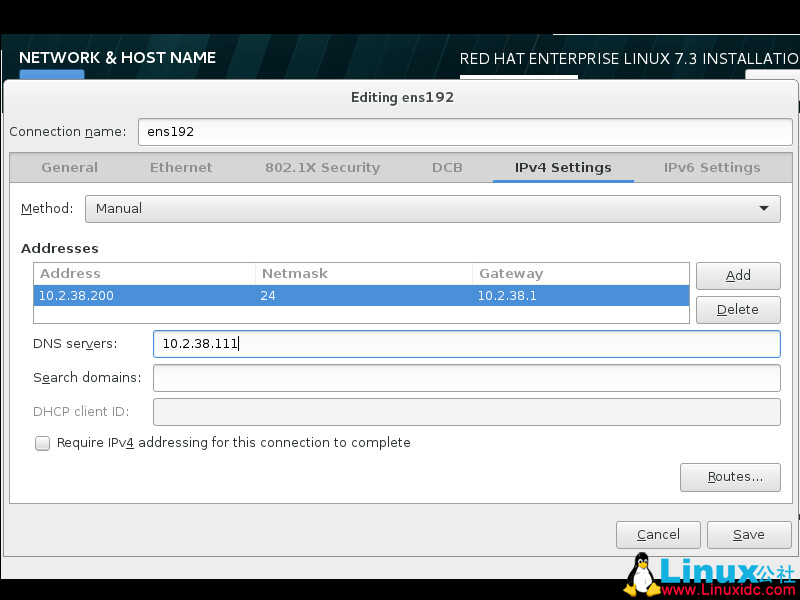Viewport: 800px width, 600px height.
Task: Add a new IP address entry
Action: coord(738,276)
